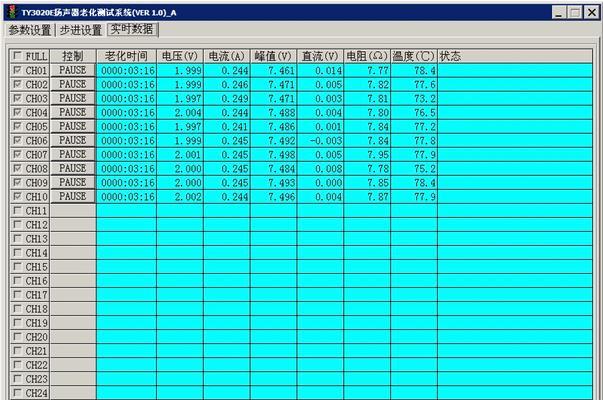Screen dimensions: 603x400
Task: Enable the CH13 channel checkbox
Action: 17,238
